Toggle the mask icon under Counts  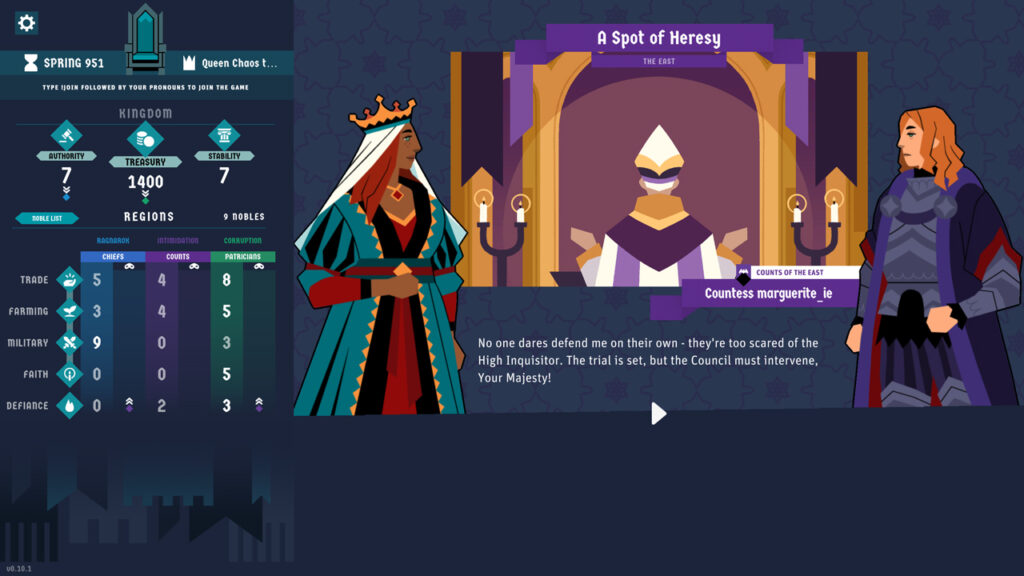click(194, 266)
